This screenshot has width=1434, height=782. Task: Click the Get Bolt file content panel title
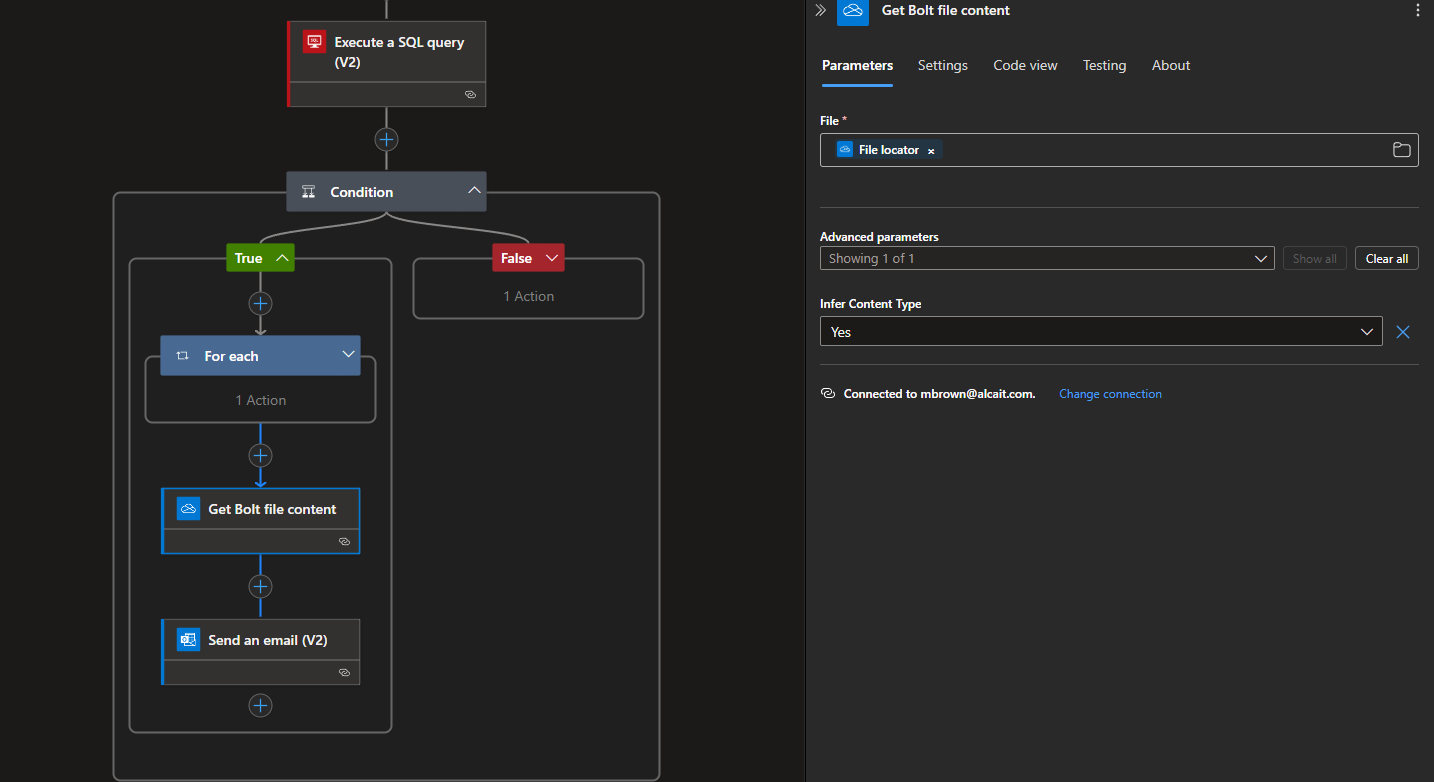pos(946,10)
